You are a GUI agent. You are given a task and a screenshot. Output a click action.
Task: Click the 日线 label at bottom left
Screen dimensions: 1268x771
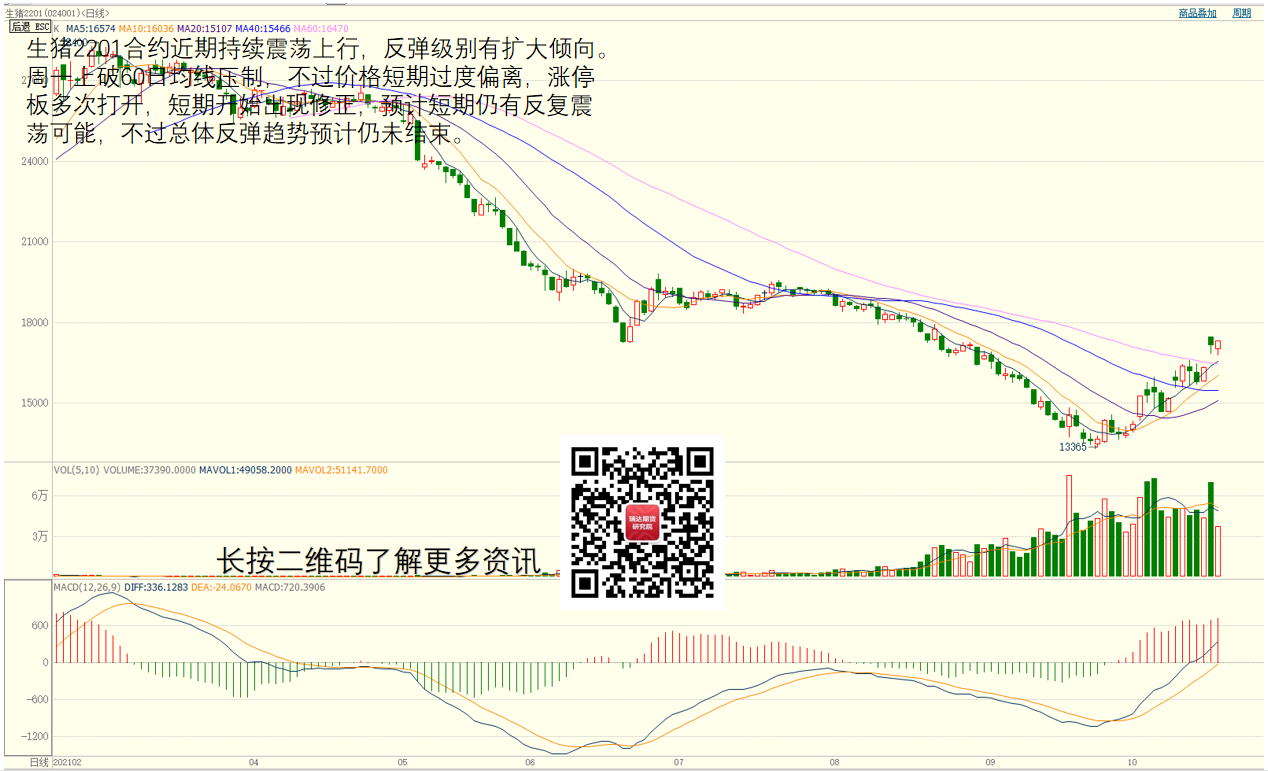tap(39, 762)
